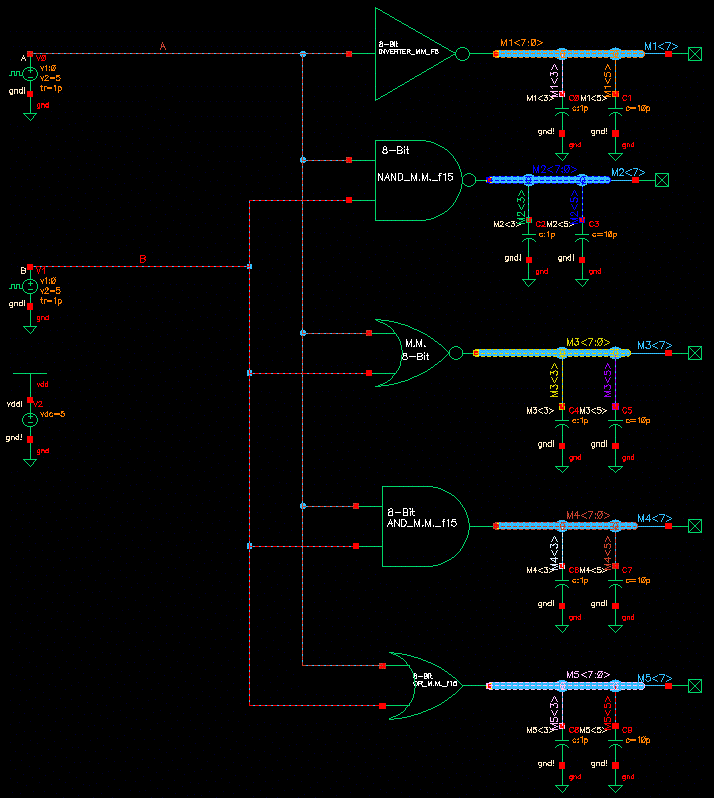Image resolution: width=714 pixels, height=798 pixels.
Task: Click the M1<7:0> thick bus wire
Action: tap(569, 53)
